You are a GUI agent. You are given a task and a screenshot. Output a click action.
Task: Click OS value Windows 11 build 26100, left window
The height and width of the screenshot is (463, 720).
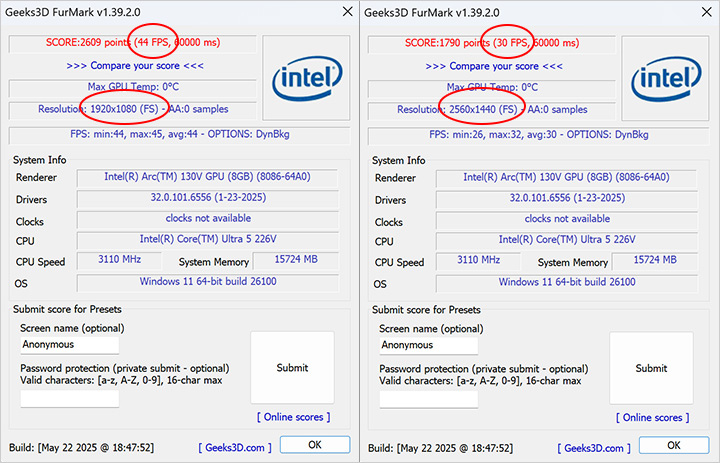pos(208,282)
